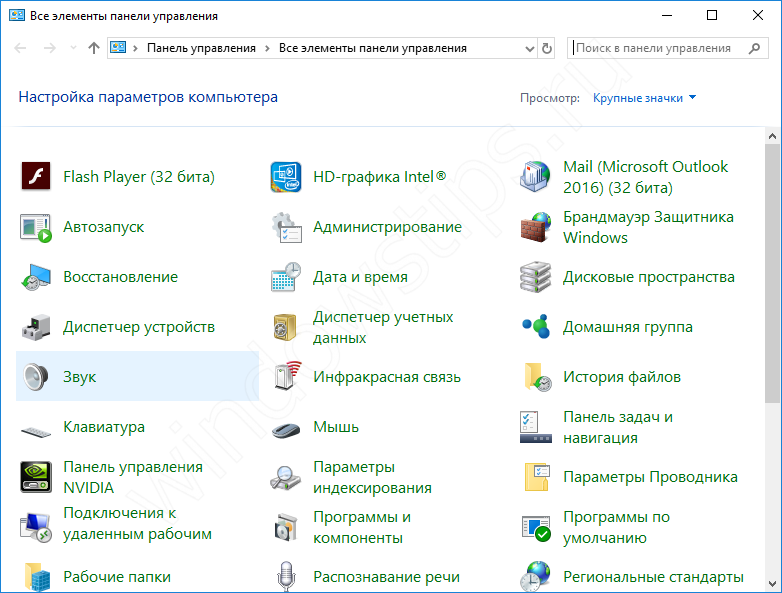The width and height of the screenshot is (782, 593).
Task: Expand the address bar history dropdown arrow
Action: pos(530,48)
